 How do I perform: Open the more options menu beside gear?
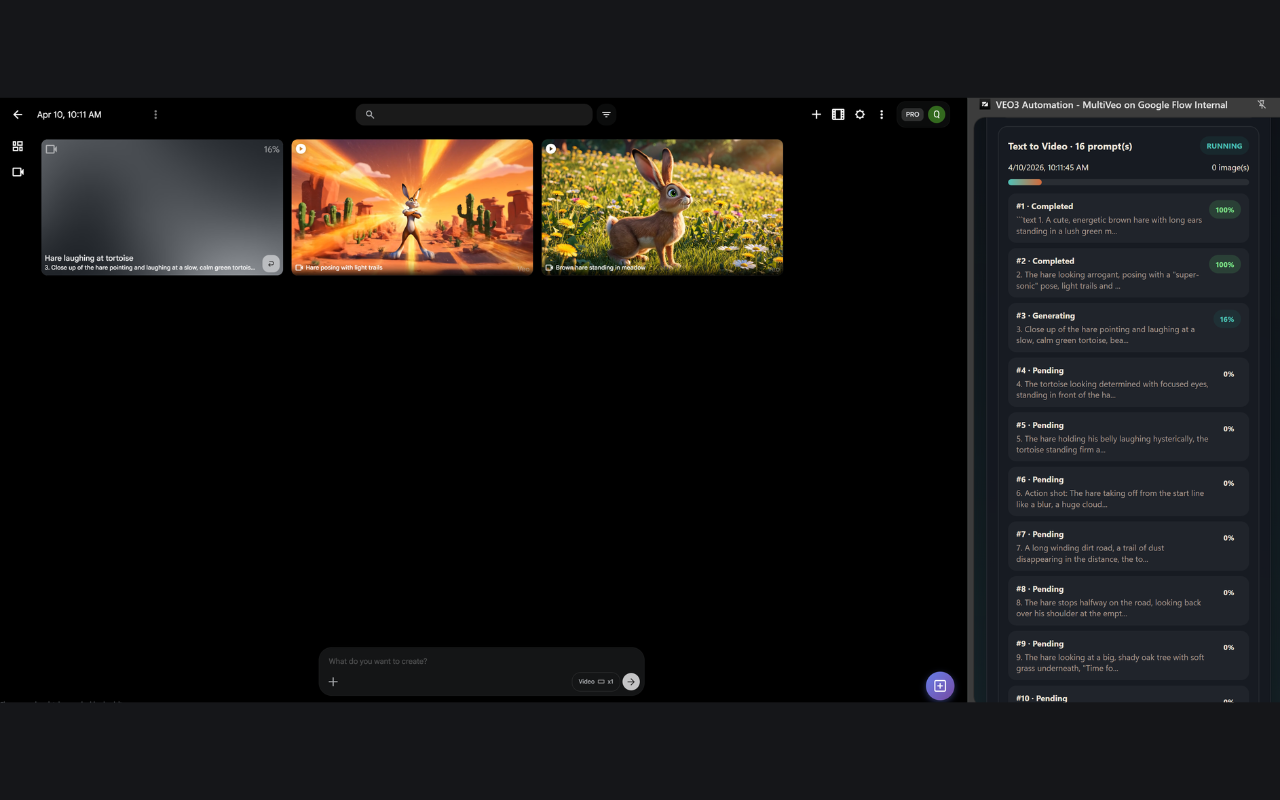pos(881,115)
